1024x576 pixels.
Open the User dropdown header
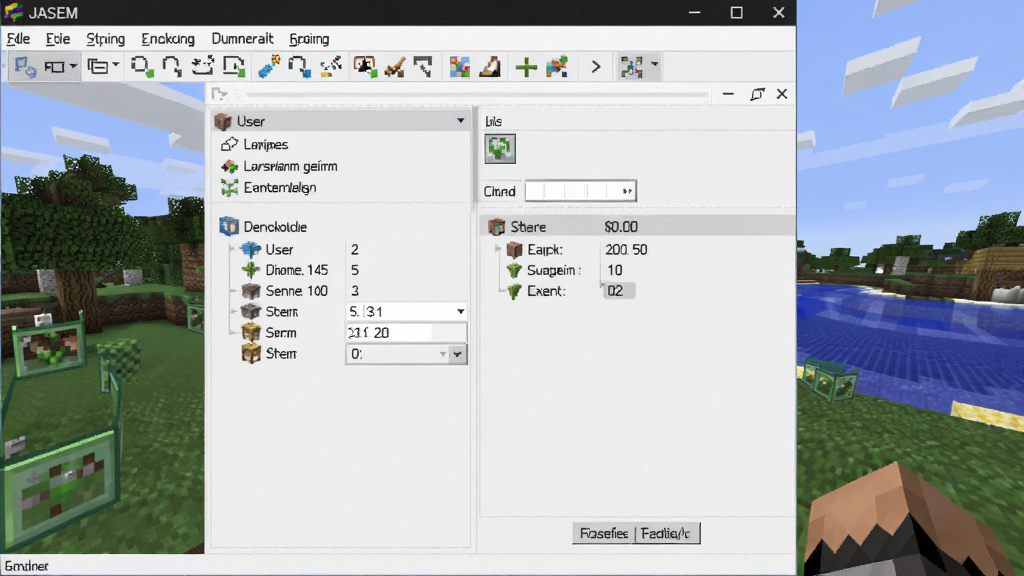click(341, 121)
